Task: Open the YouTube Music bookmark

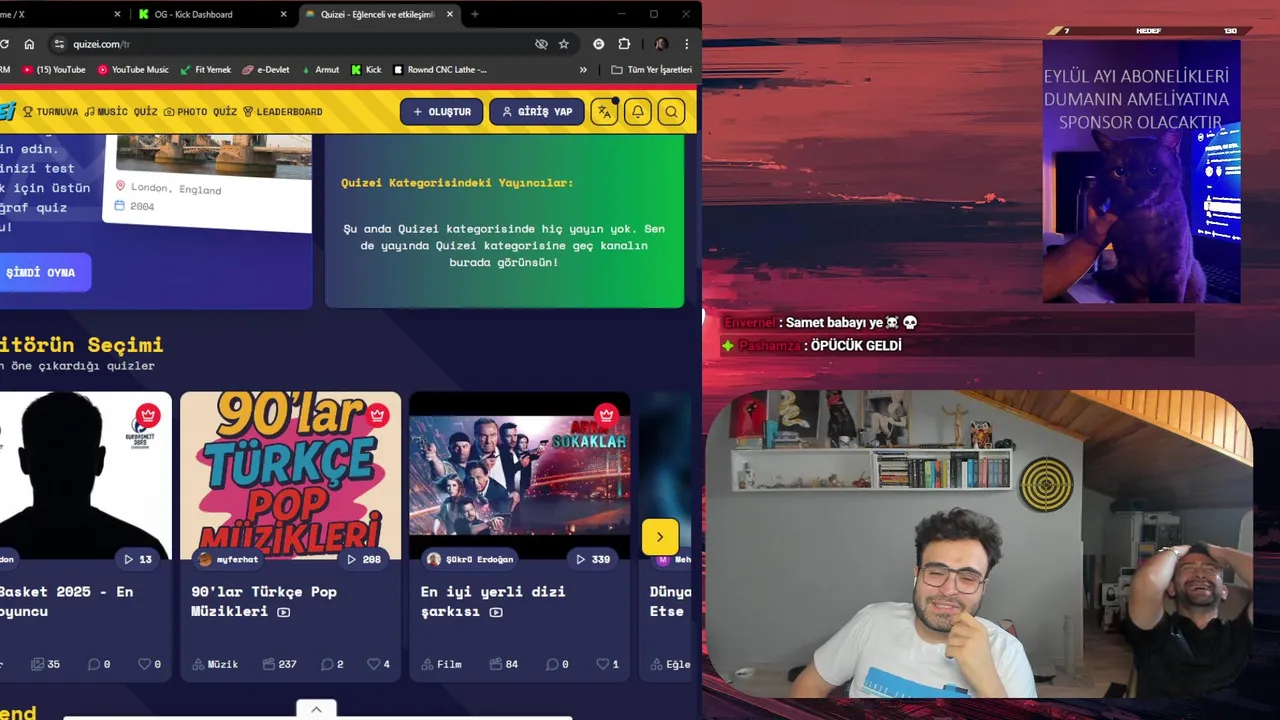Action: point(133,70)
